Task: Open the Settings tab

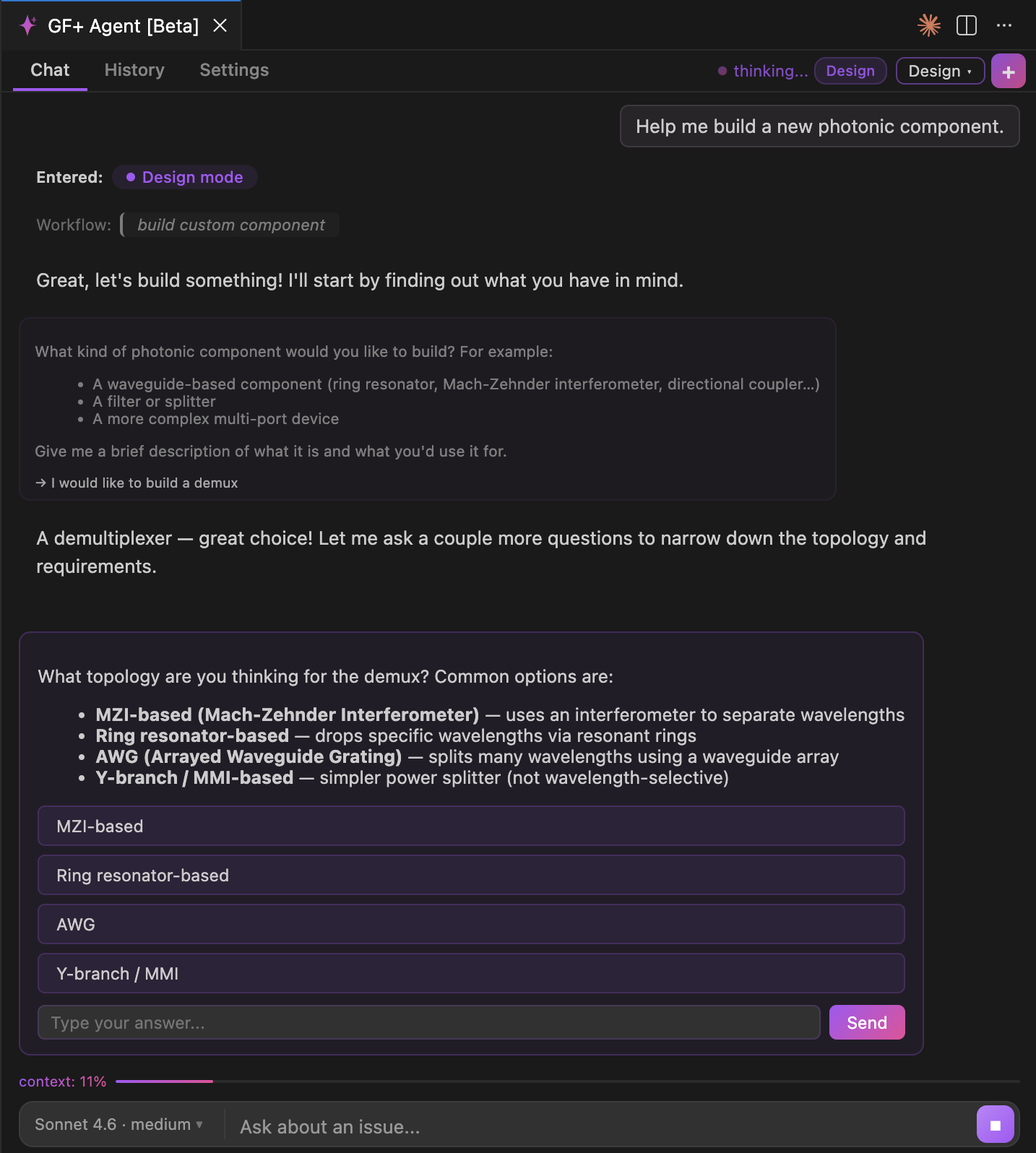Action: click(x=233, y=70)
